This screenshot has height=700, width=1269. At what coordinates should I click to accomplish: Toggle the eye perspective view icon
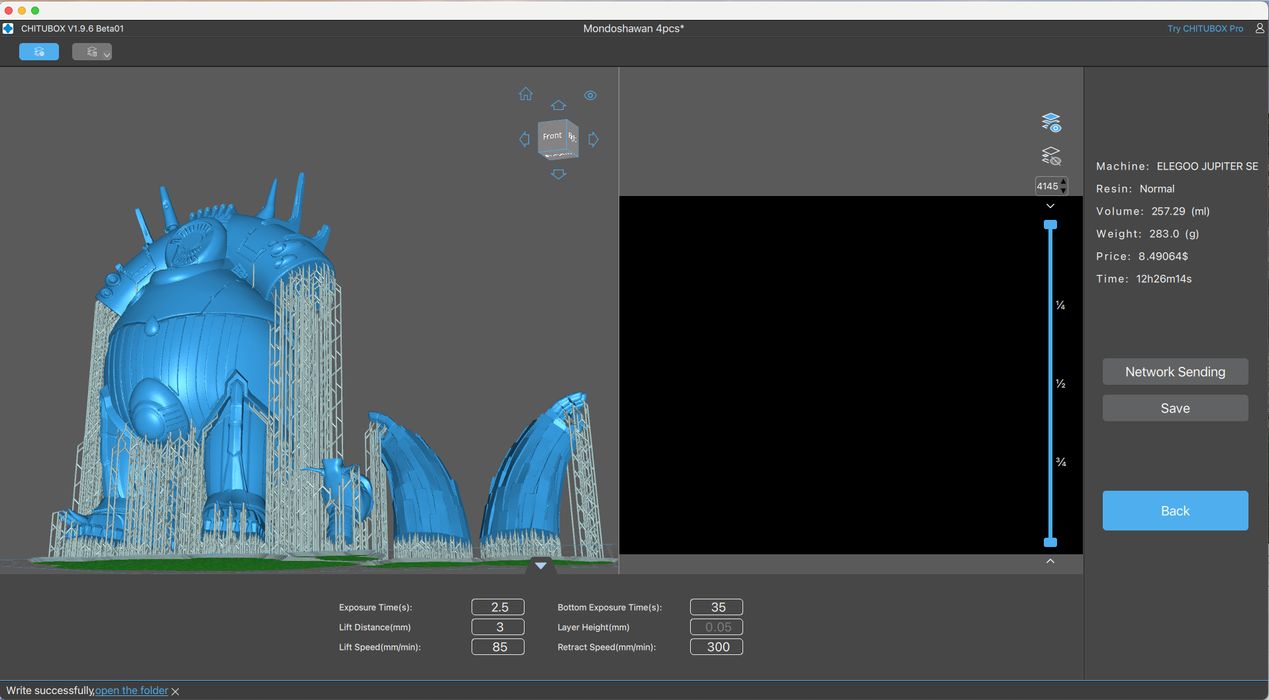590,96
